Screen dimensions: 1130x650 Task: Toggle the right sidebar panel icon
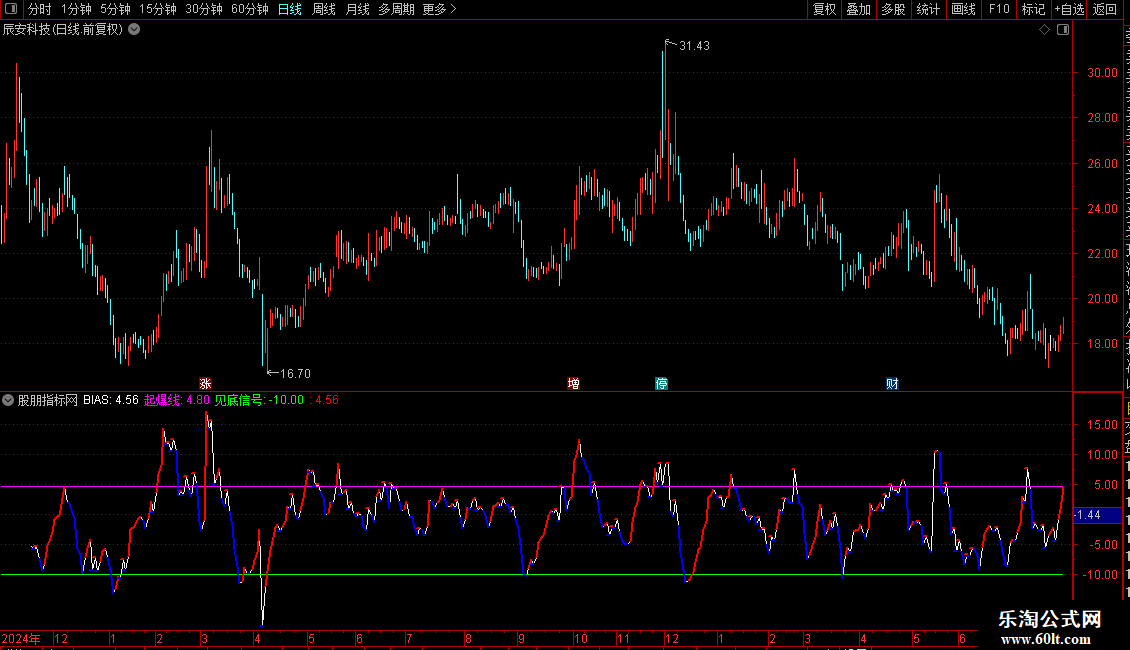(x=1063, y=30)
